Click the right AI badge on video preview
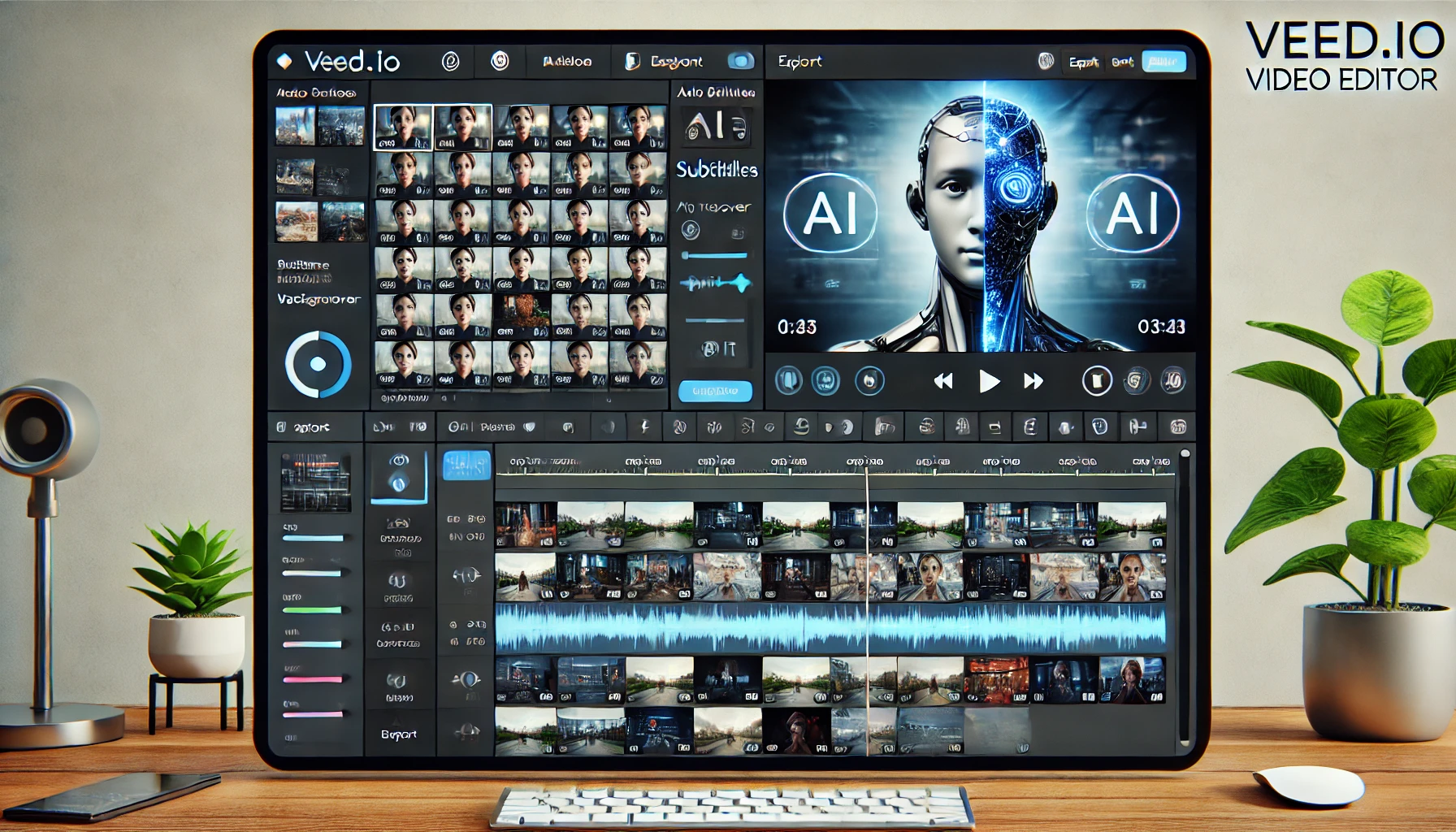Image resolution: width=1456 pixels, height=832 pixels. pyautogui.click(x=1133, y=213)
